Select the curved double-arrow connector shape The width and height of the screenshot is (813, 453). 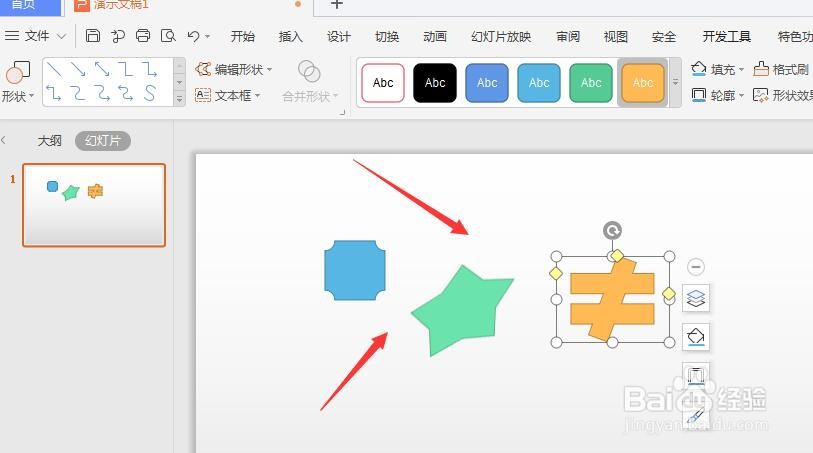126,93
